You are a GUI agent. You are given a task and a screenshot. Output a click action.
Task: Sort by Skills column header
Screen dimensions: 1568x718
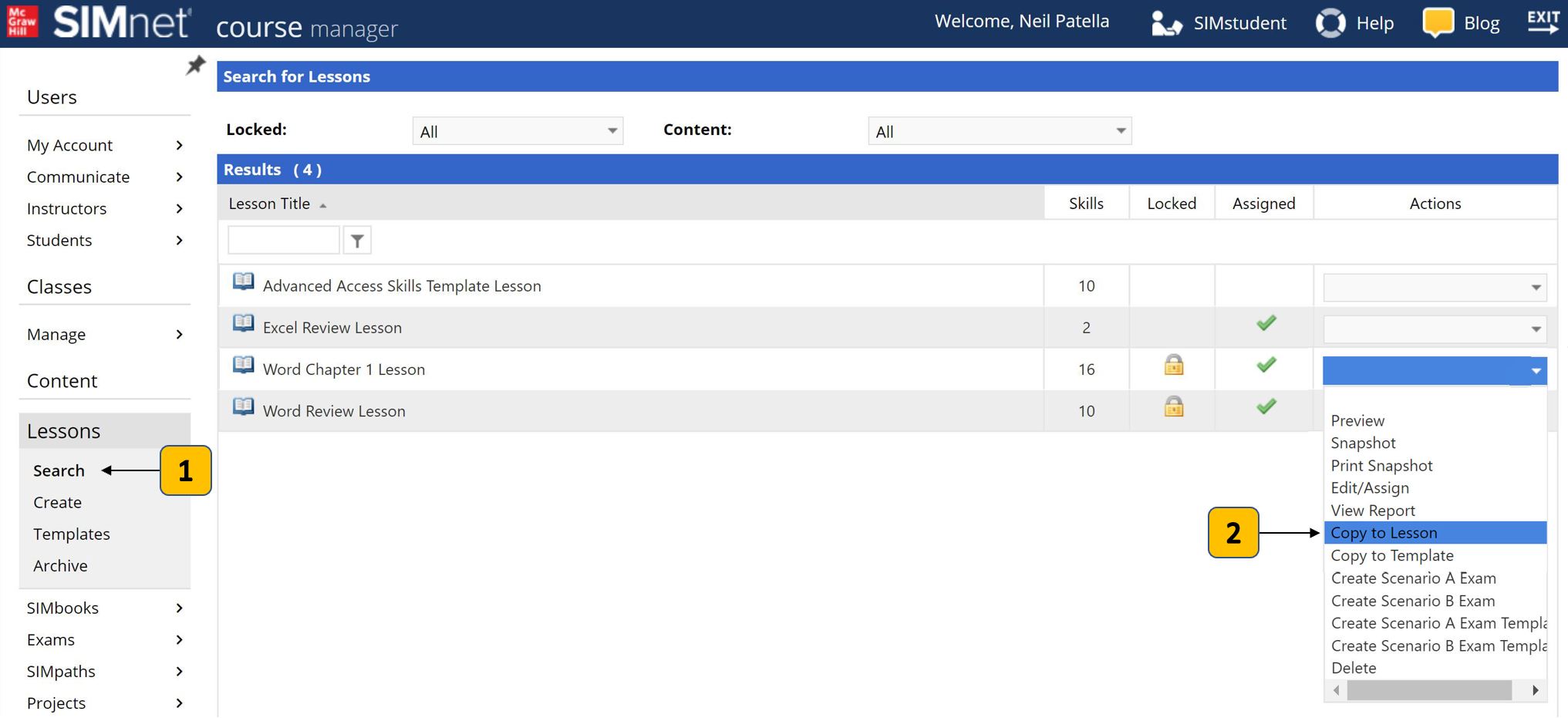tap(1086, 204)
